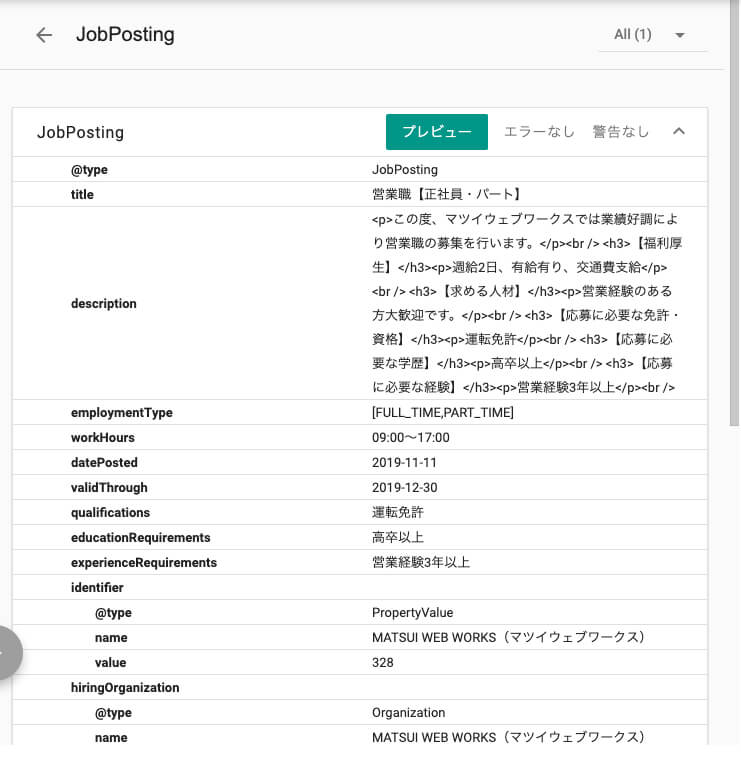Select the JobPosting page heading text

(x=125, y=34)
